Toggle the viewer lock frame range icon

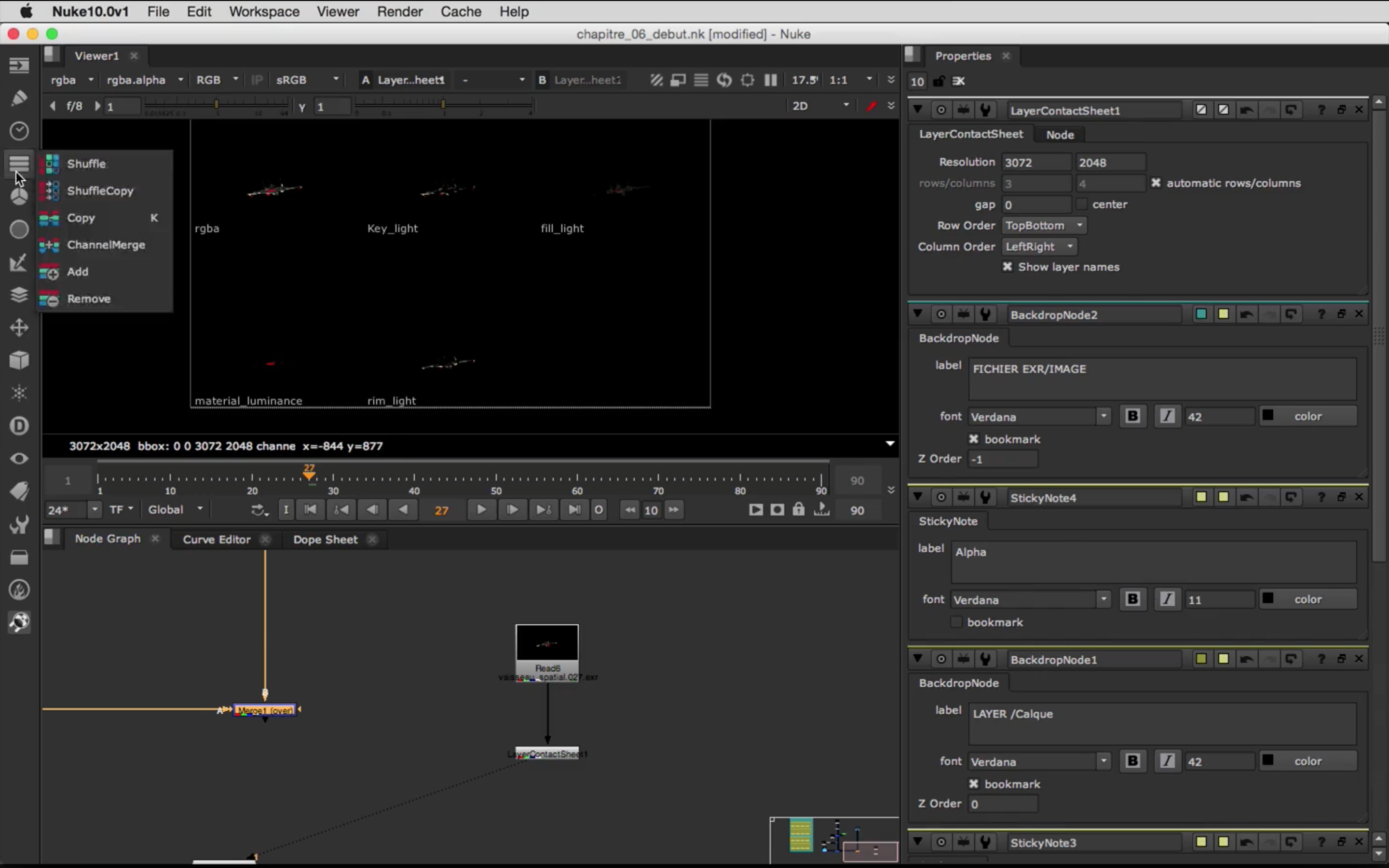pyautogui.click(x=798, y=510)
